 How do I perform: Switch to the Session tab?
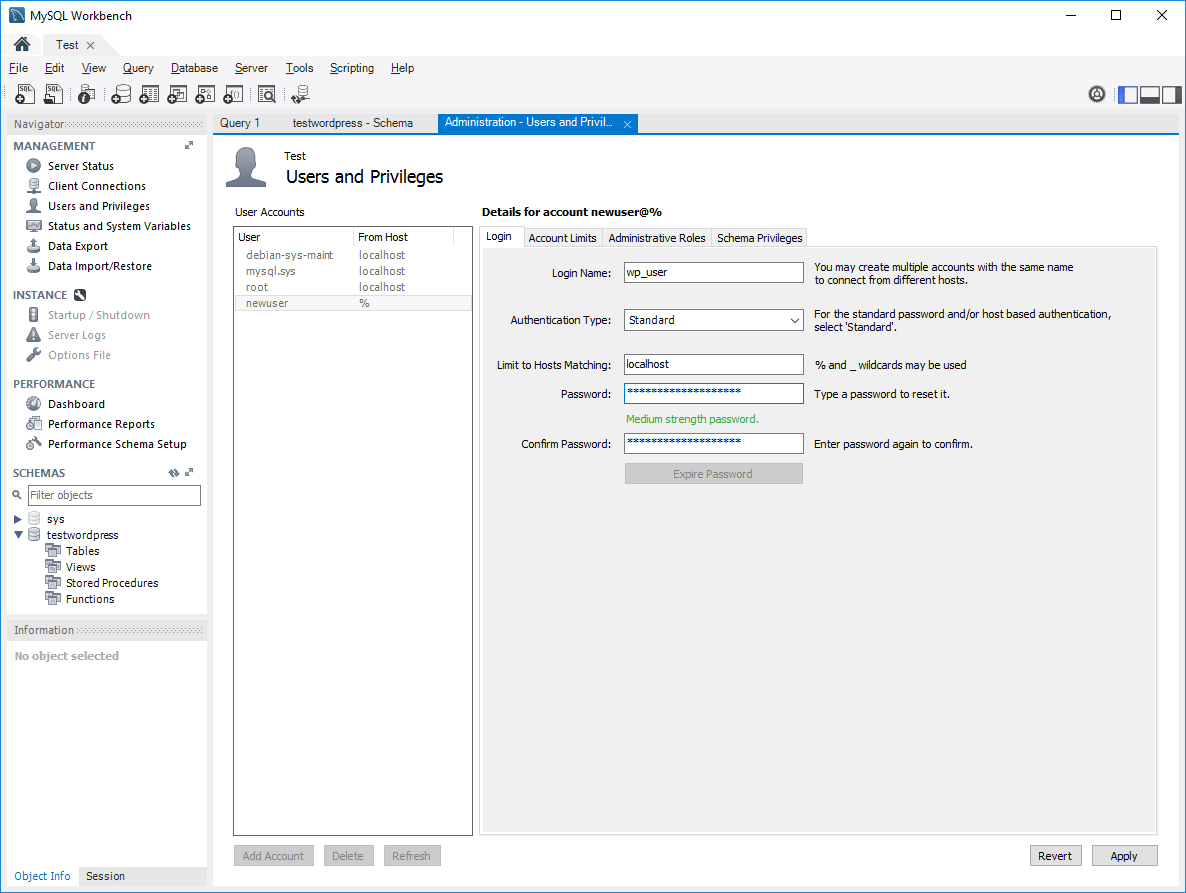[x=105, y=876]
